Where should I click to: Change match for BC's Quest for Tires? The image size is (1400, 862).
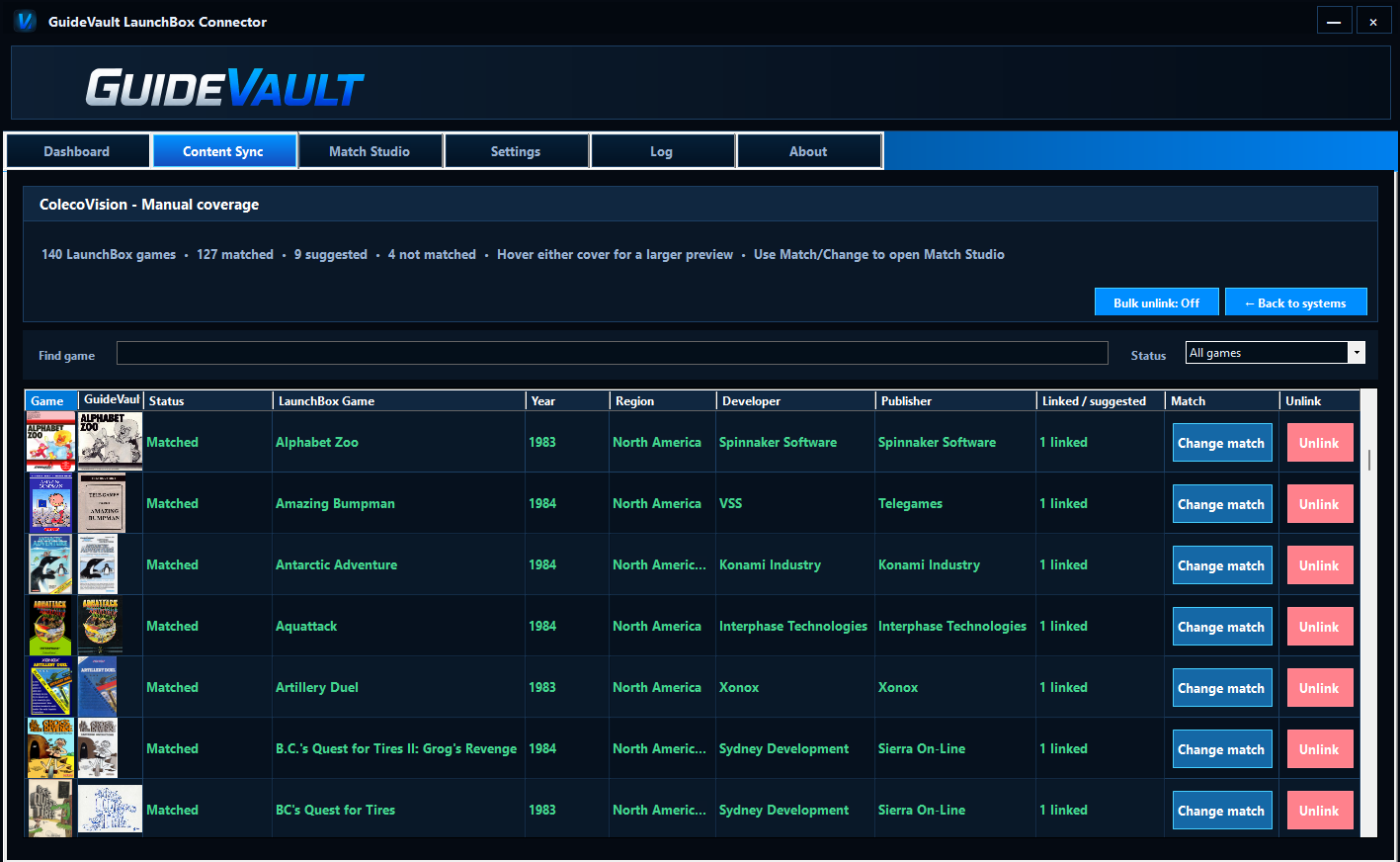1221,811
